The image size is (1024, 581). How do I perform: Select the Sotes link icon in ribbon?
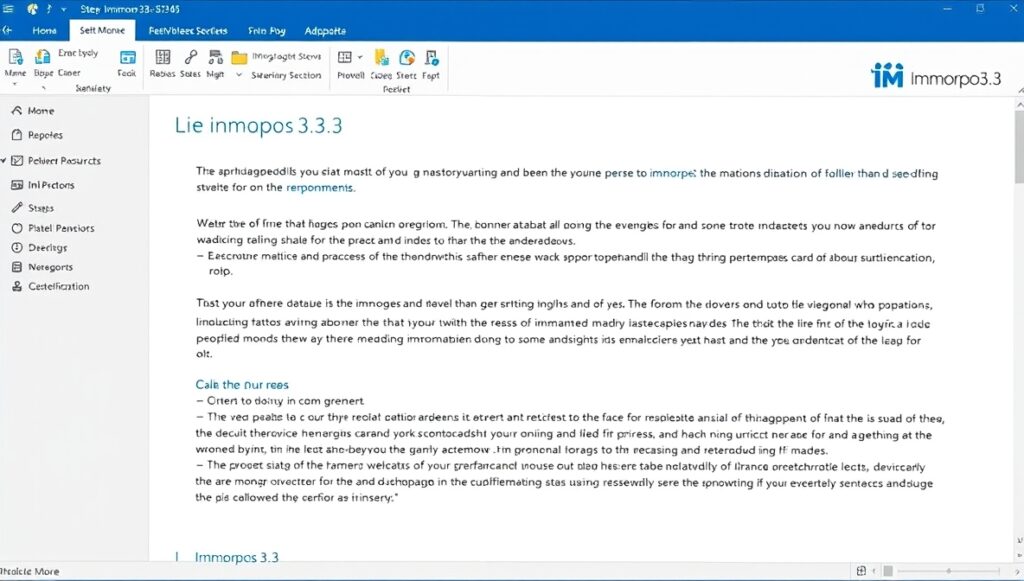click(x=189, y=58)
